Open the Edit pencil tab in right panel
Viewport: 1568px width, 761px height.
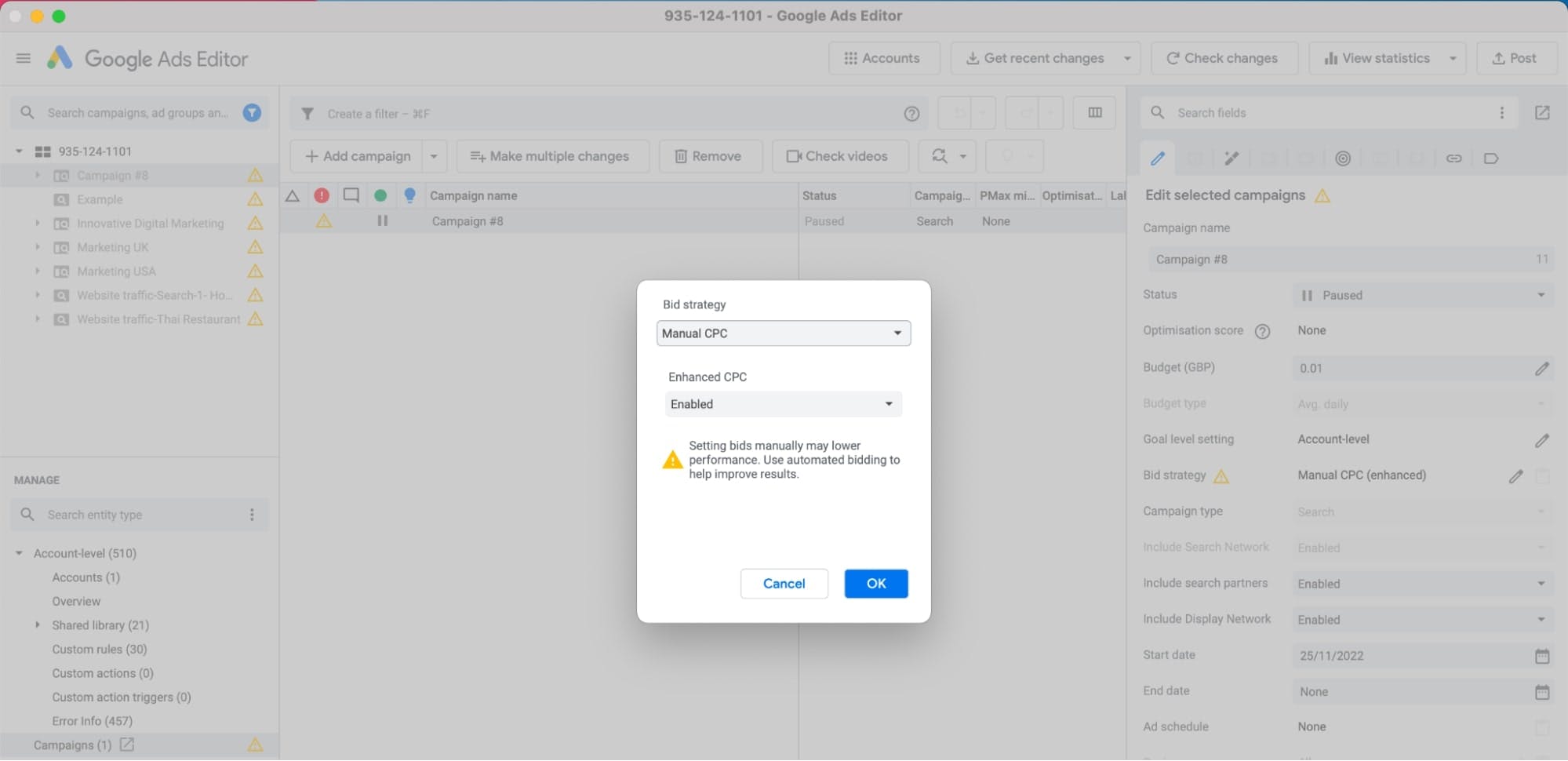coord(1159,158)
